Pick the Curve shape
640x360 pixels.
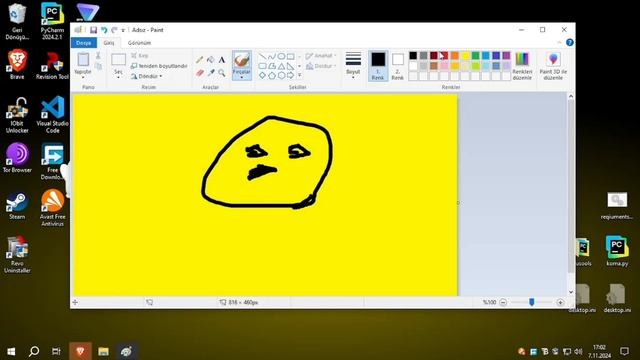pos(272,56)
